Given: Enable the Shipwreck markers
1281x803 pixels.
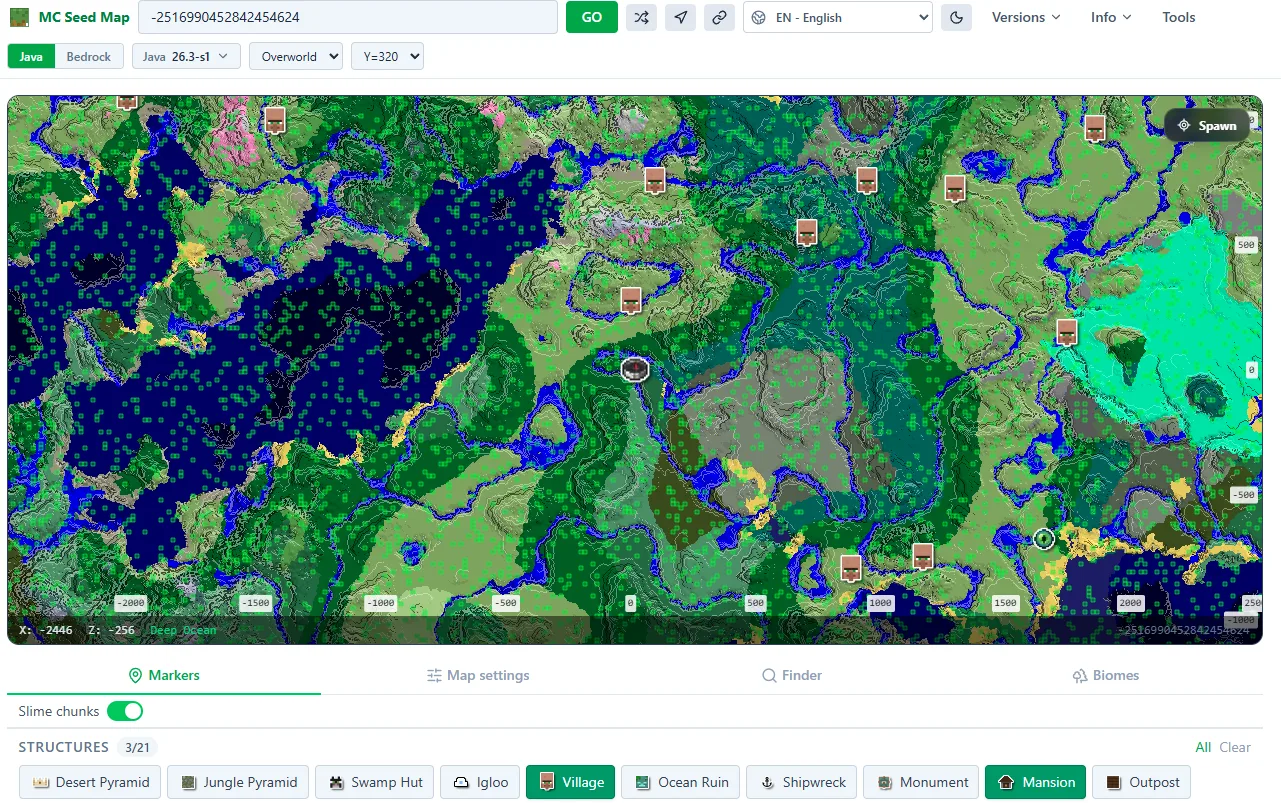Looking at the screenshot, I should [x=803, y=782].
